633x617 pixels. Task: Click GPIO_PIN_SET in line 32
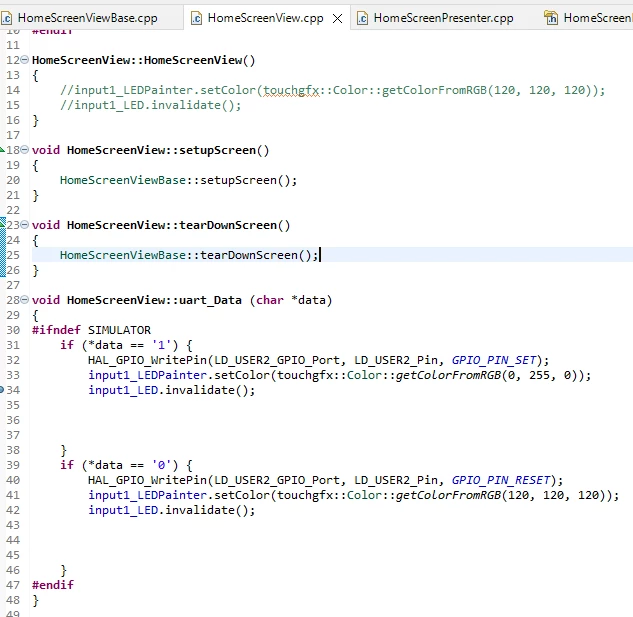(494, 360)
